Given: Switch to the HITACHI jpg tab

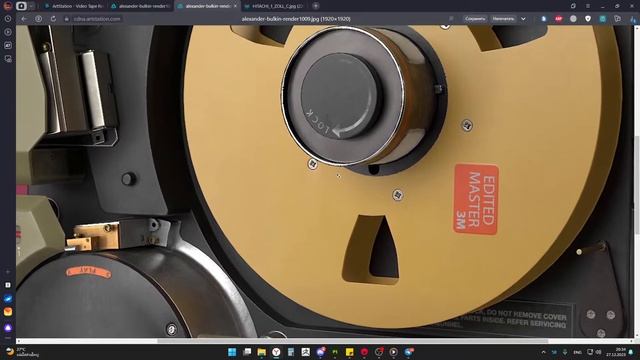Looking at the screenshot, I should (x=274, y=6).
